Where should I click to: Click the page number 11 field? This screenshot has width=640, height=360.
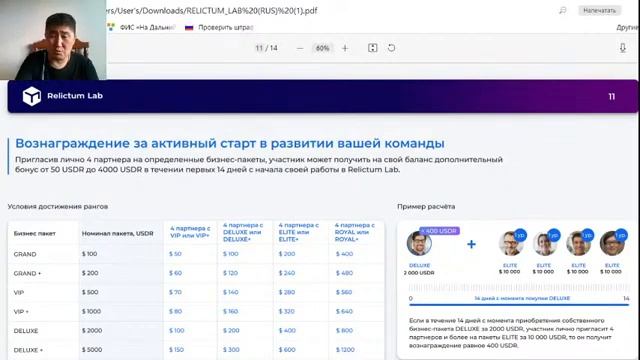tap(259, 48)
